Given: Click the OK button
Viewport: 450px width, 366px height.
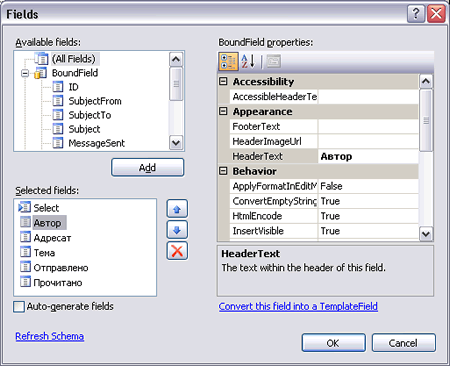Looking at the screenshot, I should (333, 343).
